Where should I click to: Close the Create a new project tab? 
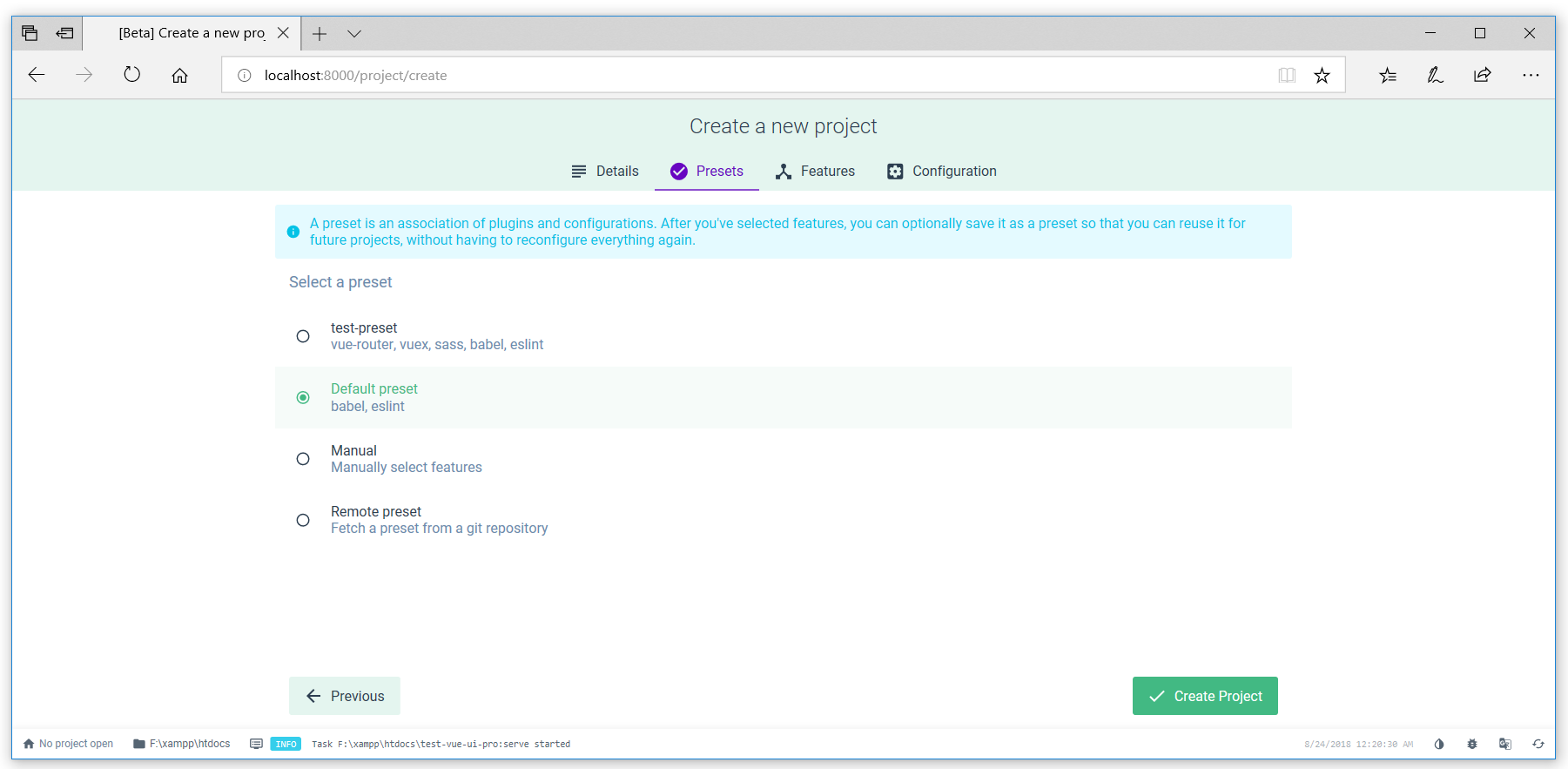coord(283,33)
